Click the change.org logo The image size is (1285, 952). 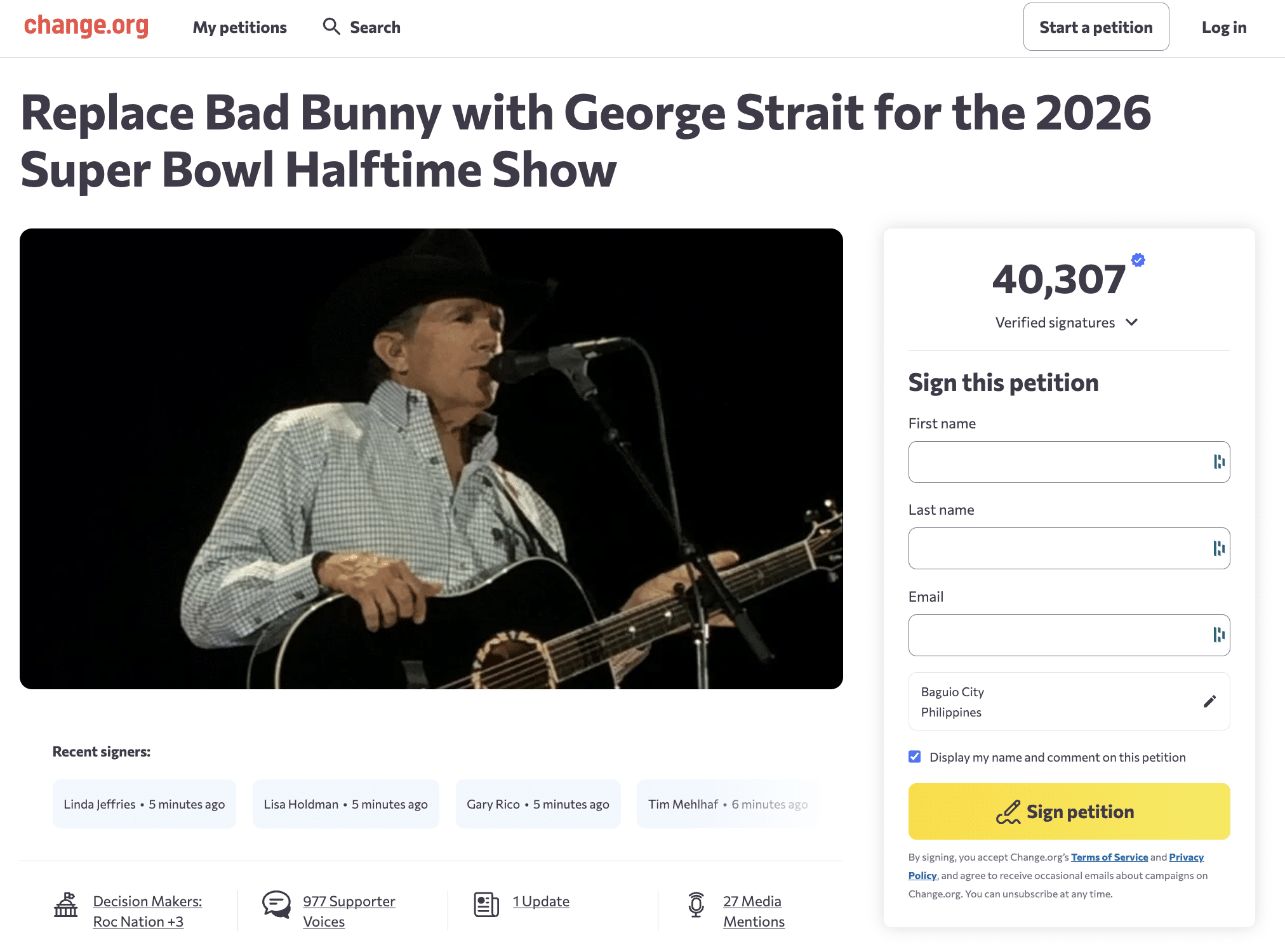coord(86,25)
